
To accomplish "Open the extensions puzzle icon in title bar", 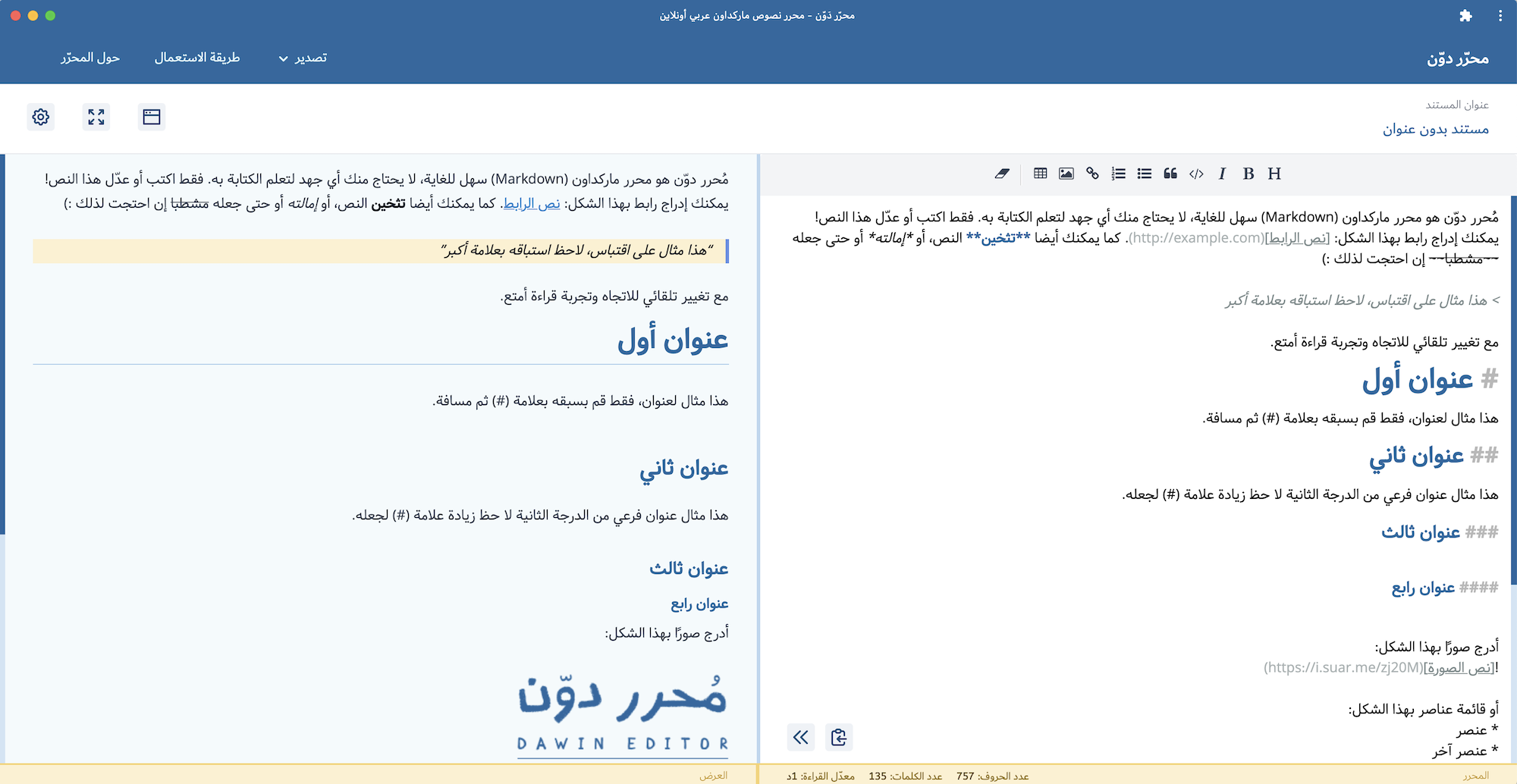I will 1465,16.
